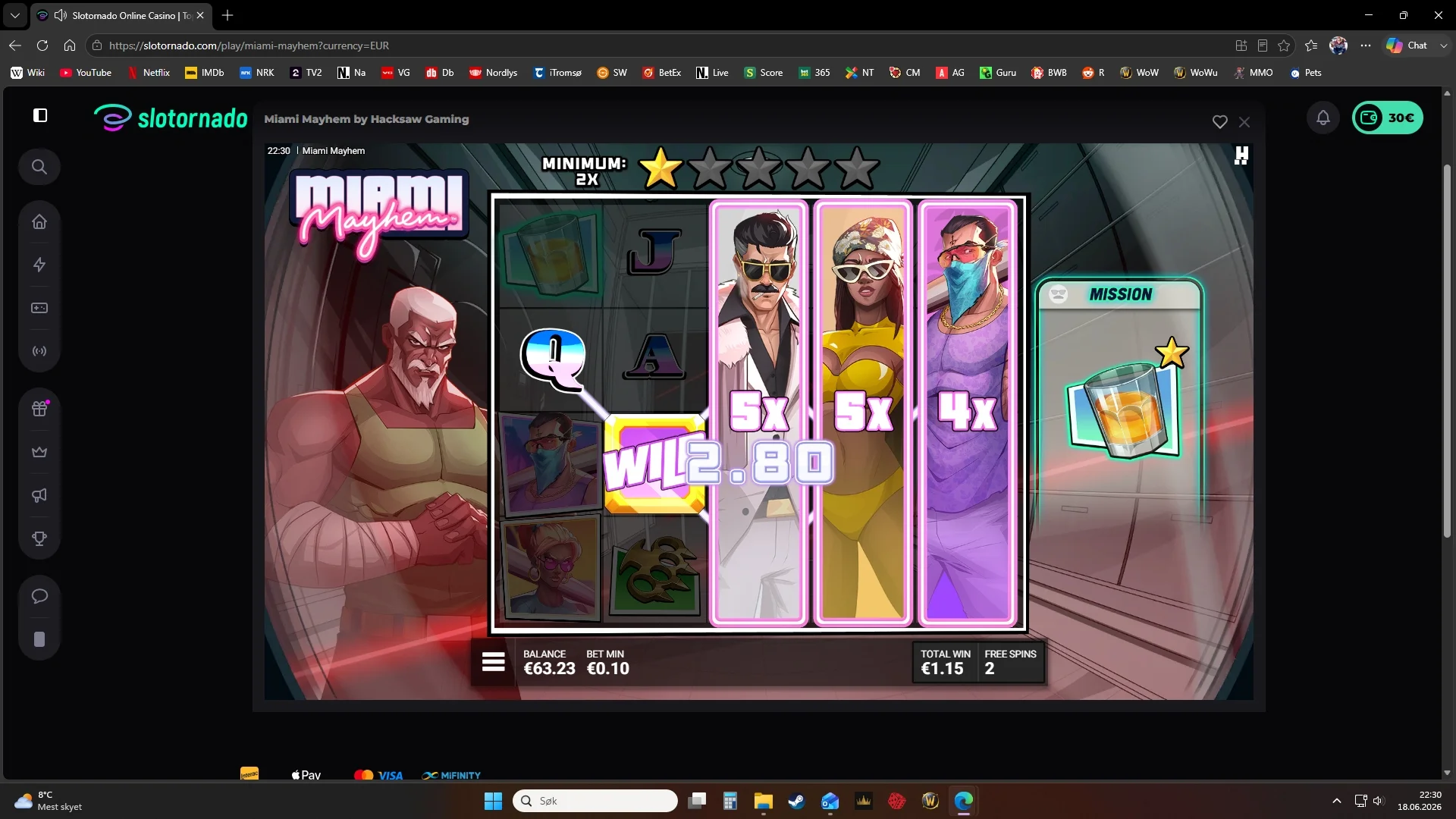Click the Slotornado logo
The width and height of the screenshot is (1456, 819).
coord(171,118)
